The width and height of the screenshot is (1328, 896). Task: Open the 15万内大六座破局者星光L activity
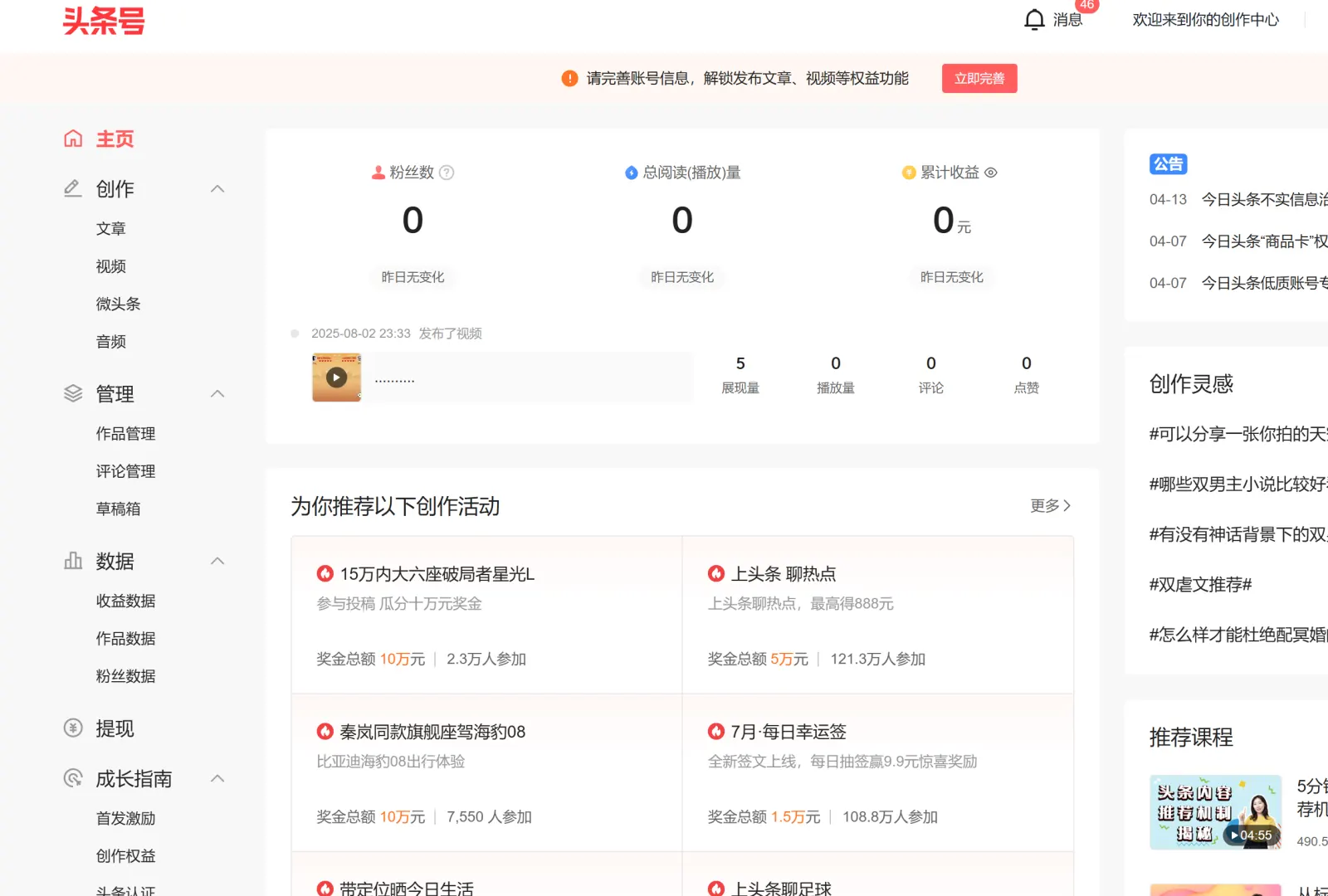437,574
